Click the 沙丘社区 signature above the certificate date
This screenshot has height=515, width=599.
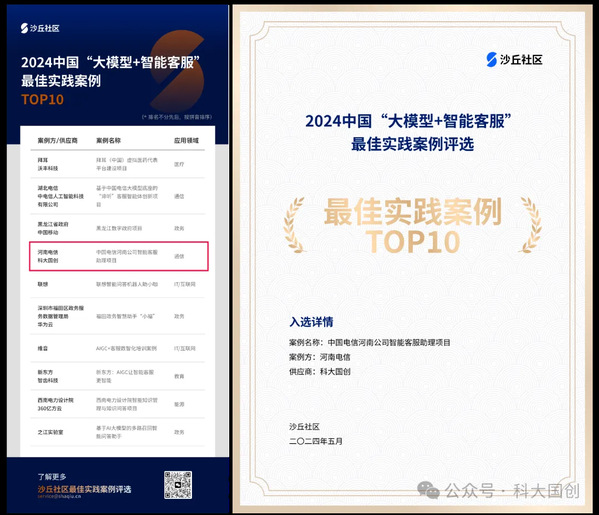(x=304, y=427)
